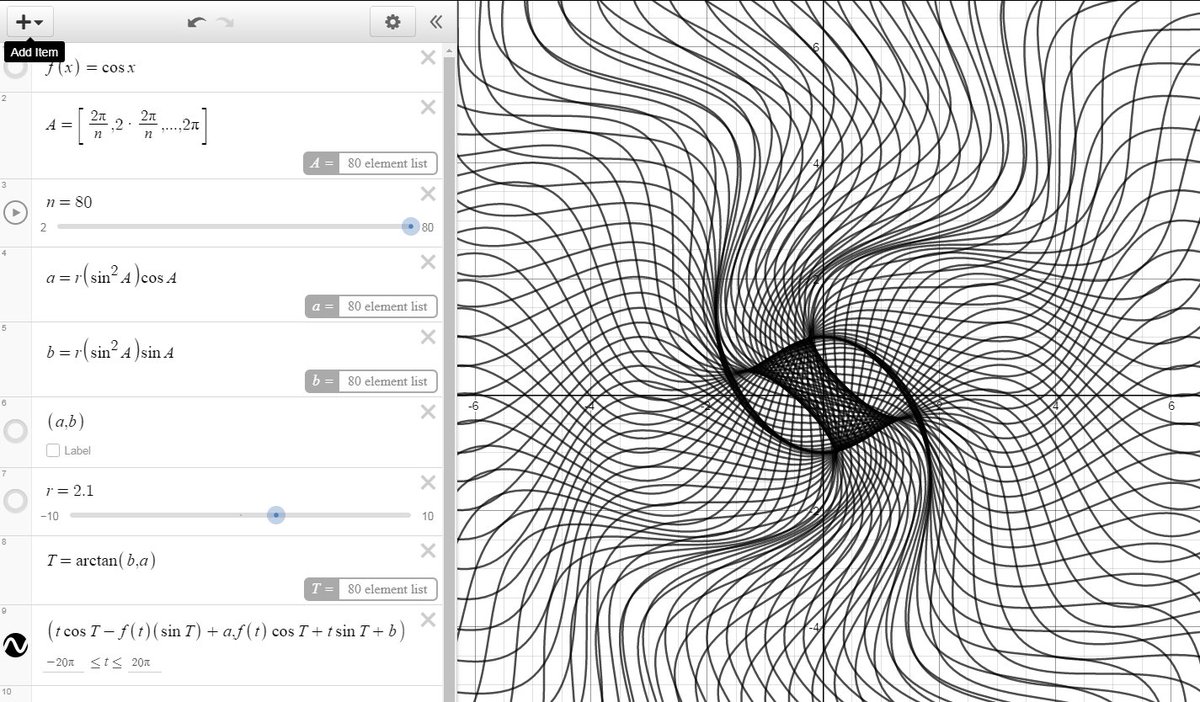Click the b = 80 element list badge
Screen dimensions: 1200x702
click(x=371, y=381)
